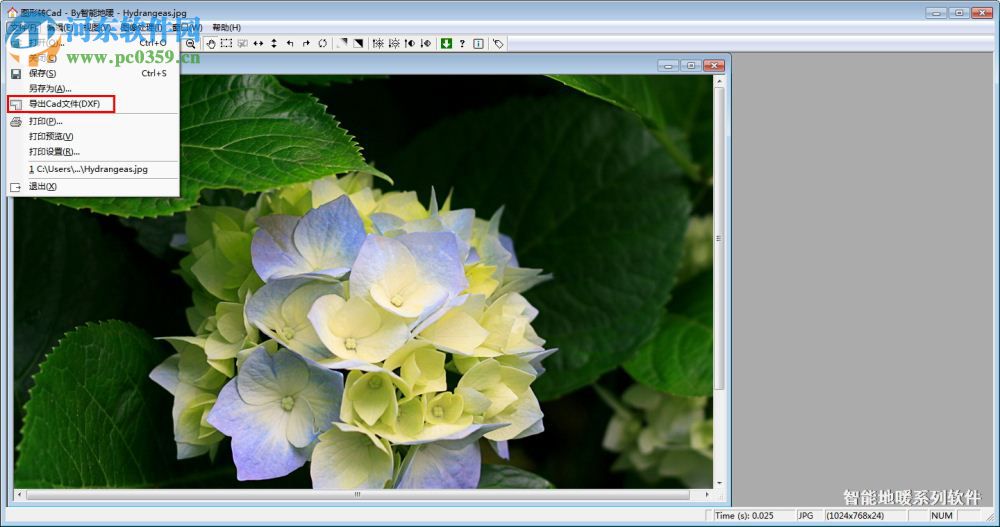The width and height of the screenshot is (1000, 527).
Task: Activate the rectangular selection tool
Action: pos(227,44)
